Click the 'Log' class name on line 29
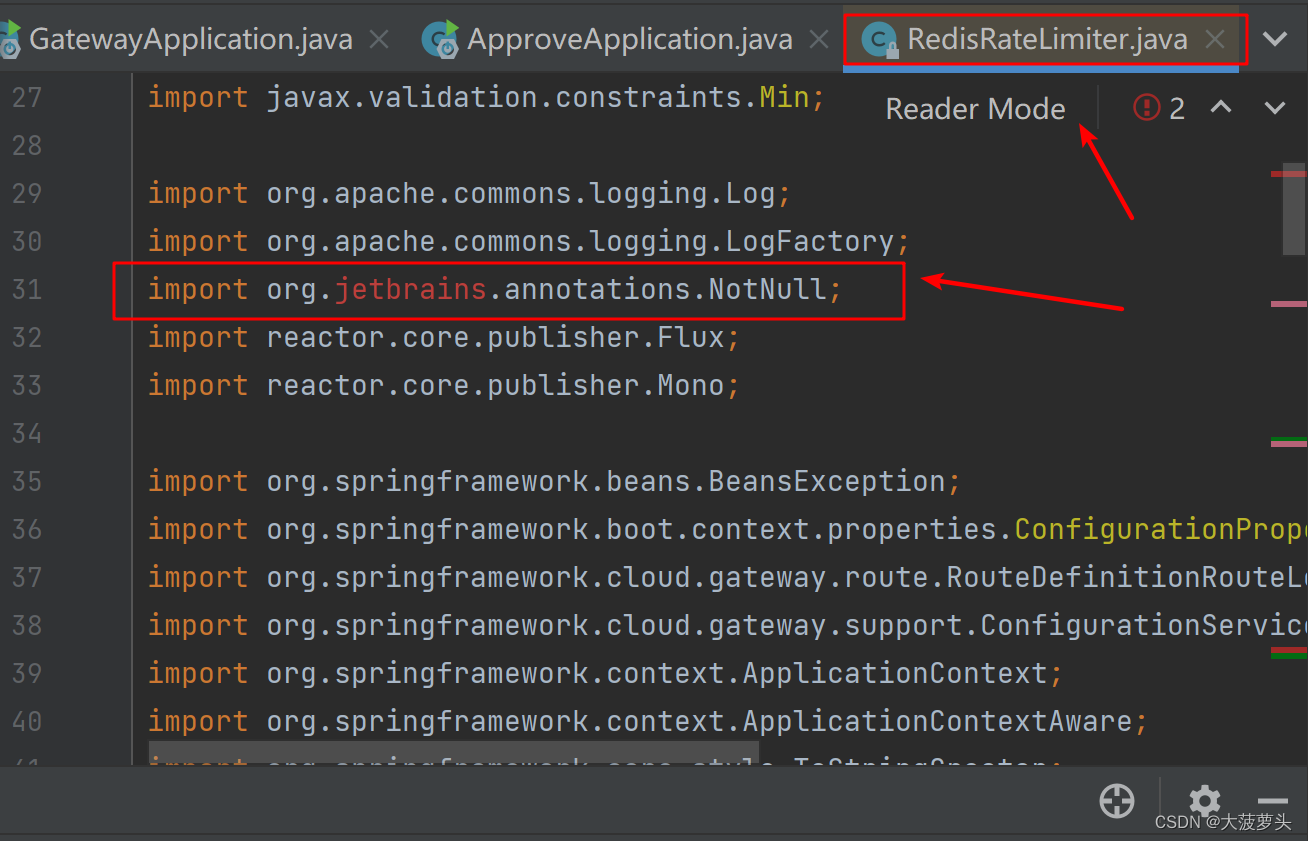Viewport: 1308px width, 841px height. 750,194
